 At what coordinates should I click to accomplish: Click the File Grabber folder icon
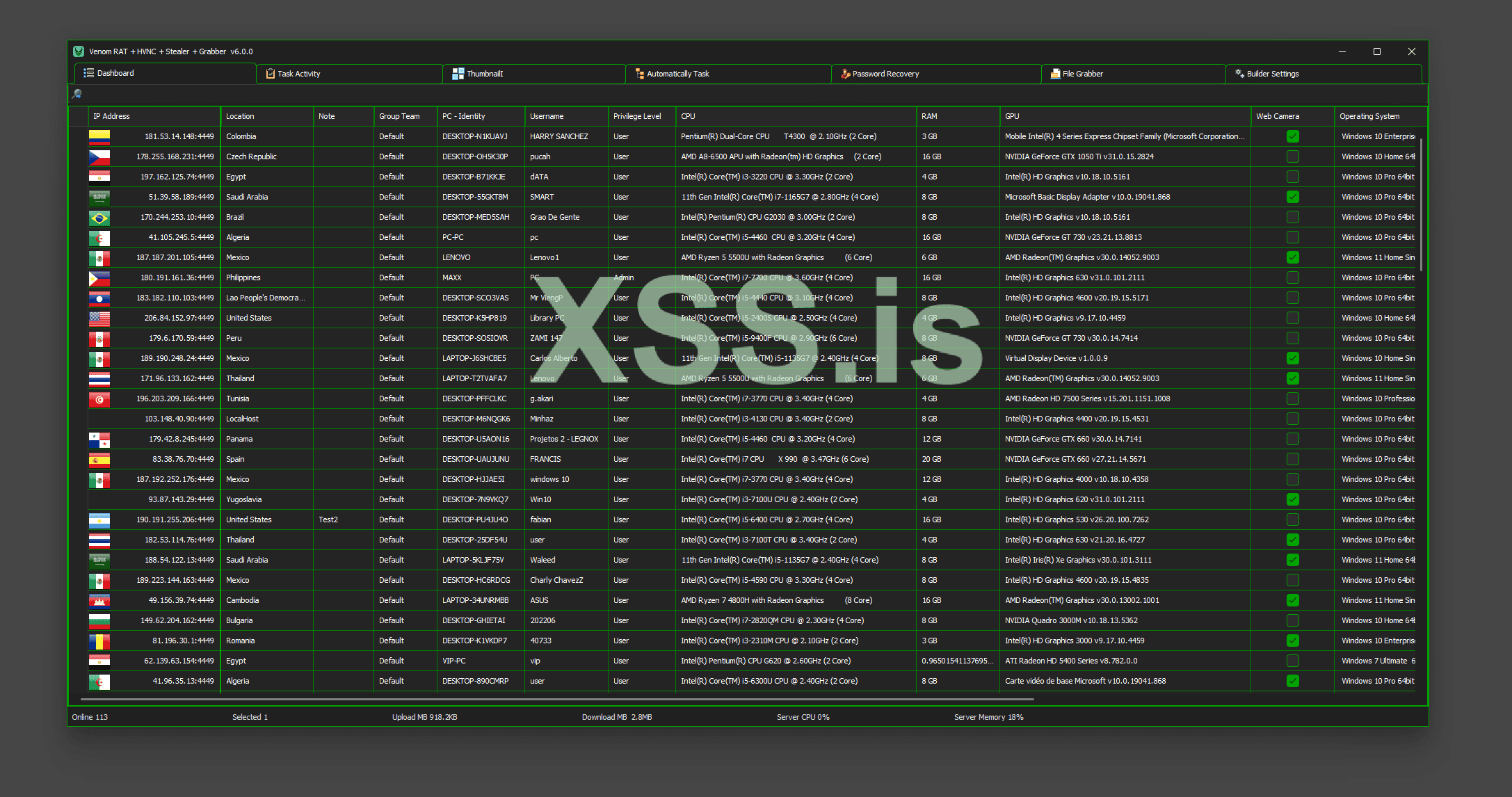pos(1055,74)
